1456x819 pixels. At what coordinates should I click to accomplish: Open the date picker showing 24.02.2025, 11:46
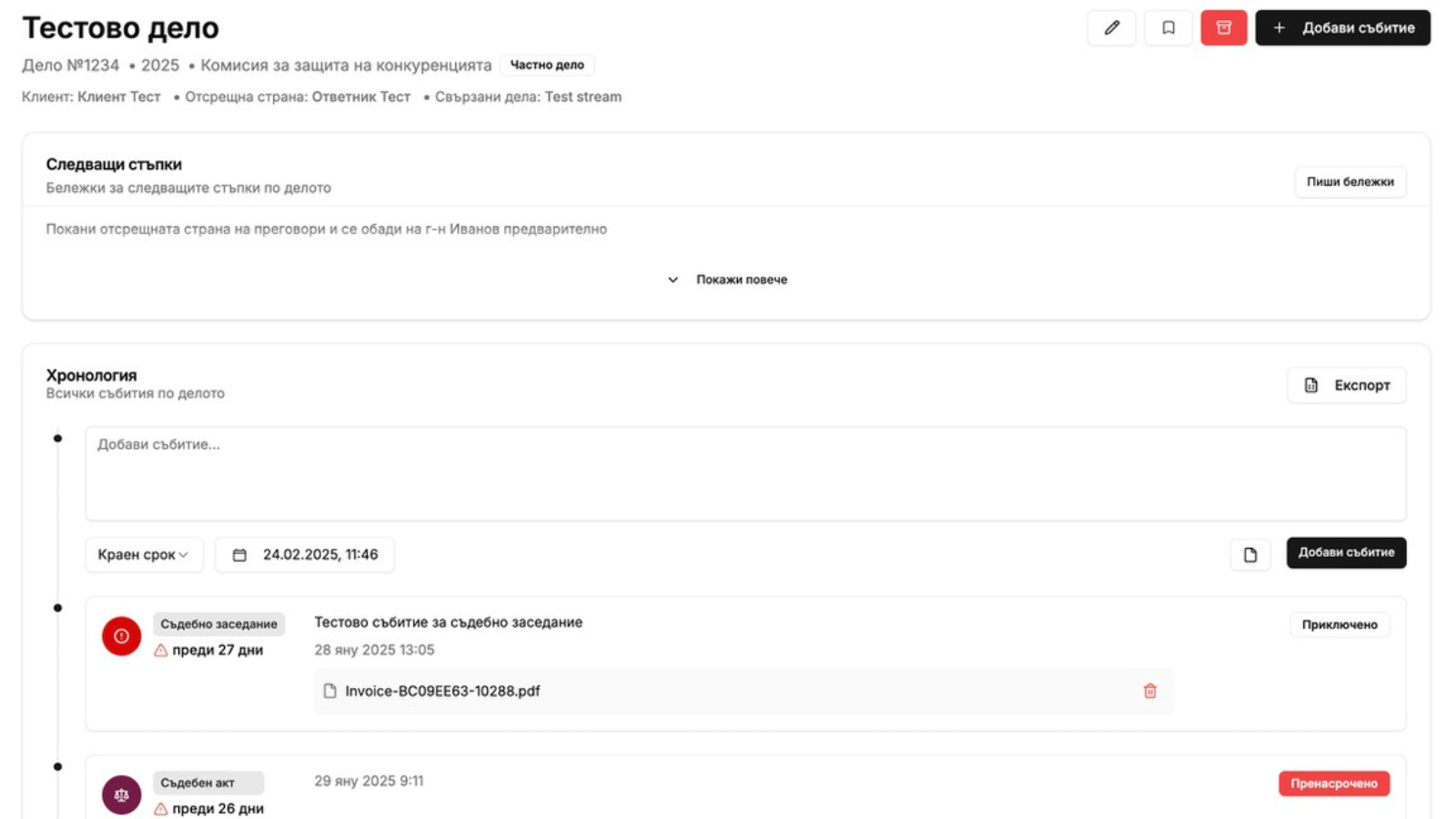305,554
